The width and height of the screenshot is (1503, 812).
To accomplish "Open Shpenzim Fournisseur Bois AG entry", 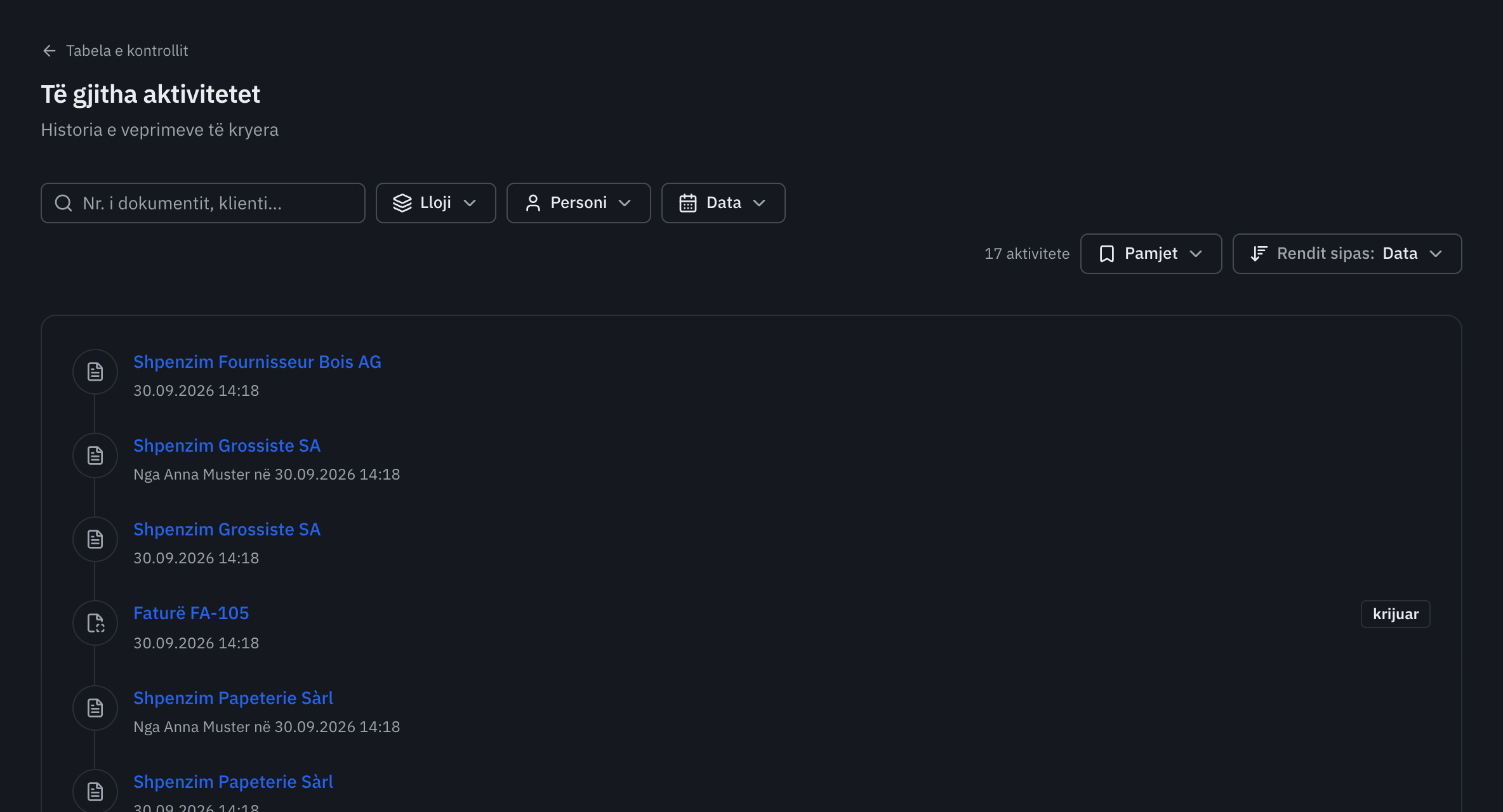I will coord(257,362).
